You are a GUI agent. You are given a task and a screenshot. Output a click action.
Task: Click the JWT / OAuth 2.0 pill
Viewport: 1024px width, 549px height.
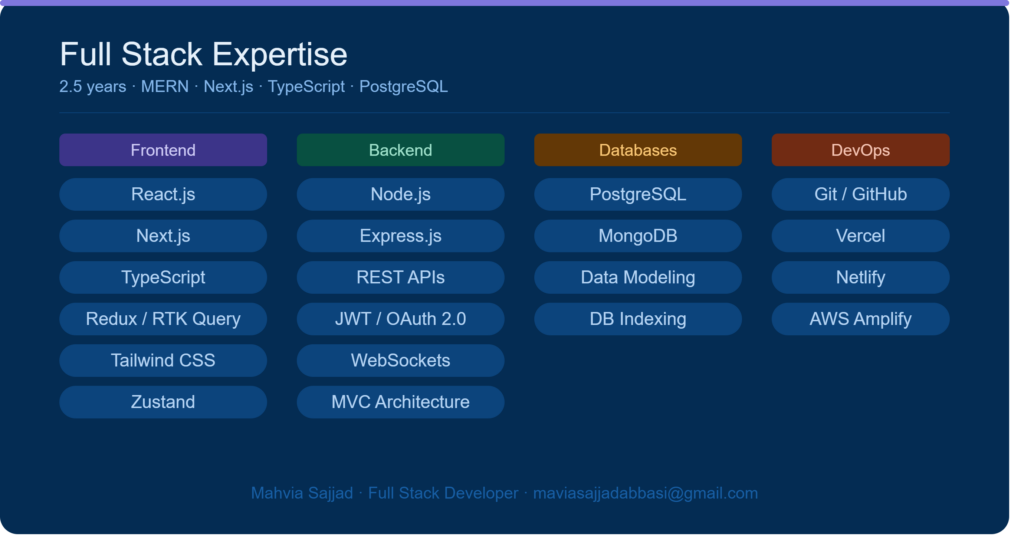click(x=400, y=319)
